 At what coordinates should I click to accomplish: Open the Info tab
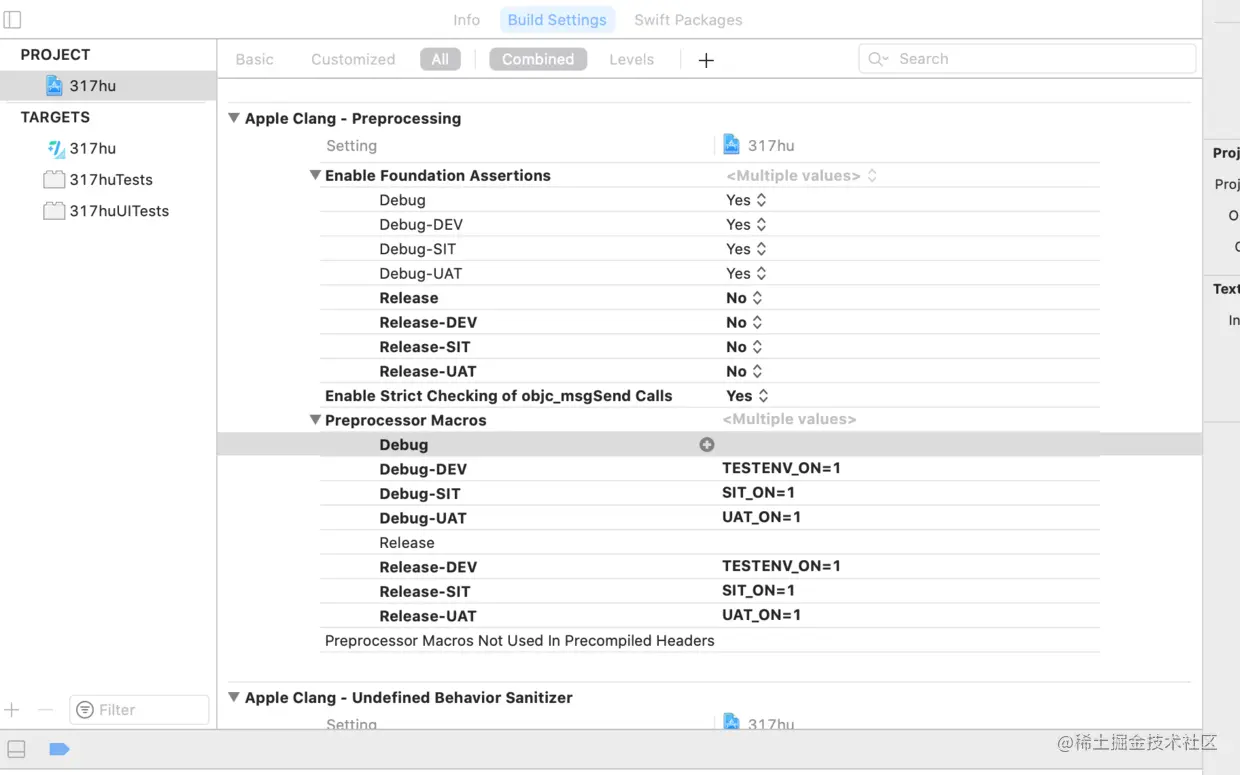coord(466,20)
